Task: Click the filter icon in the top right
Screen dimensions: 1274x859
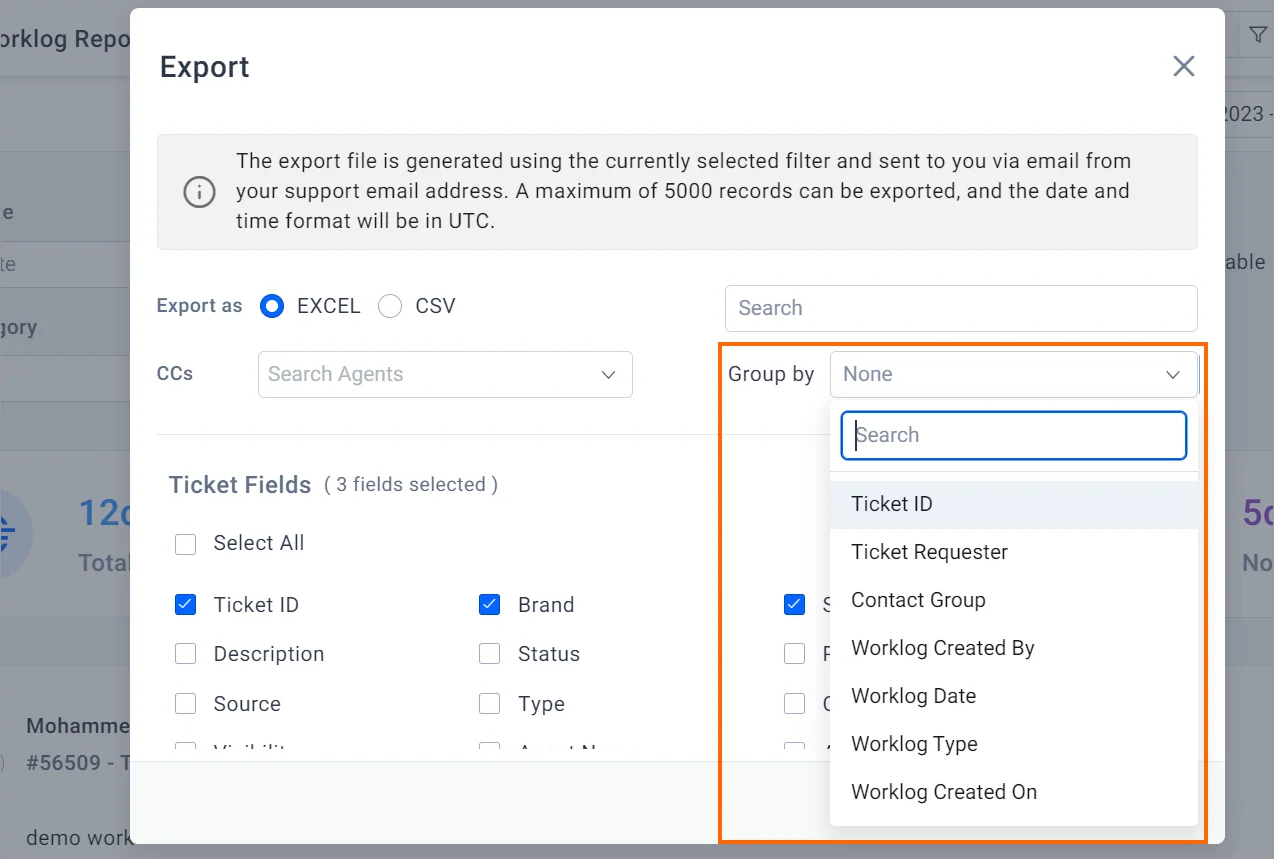Action: (1257, 36)
